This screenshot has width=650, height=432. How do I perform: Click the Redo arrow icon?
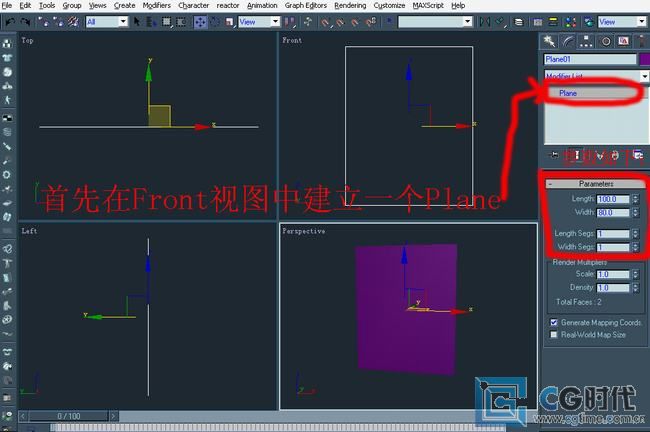click(x=25, y=22)
